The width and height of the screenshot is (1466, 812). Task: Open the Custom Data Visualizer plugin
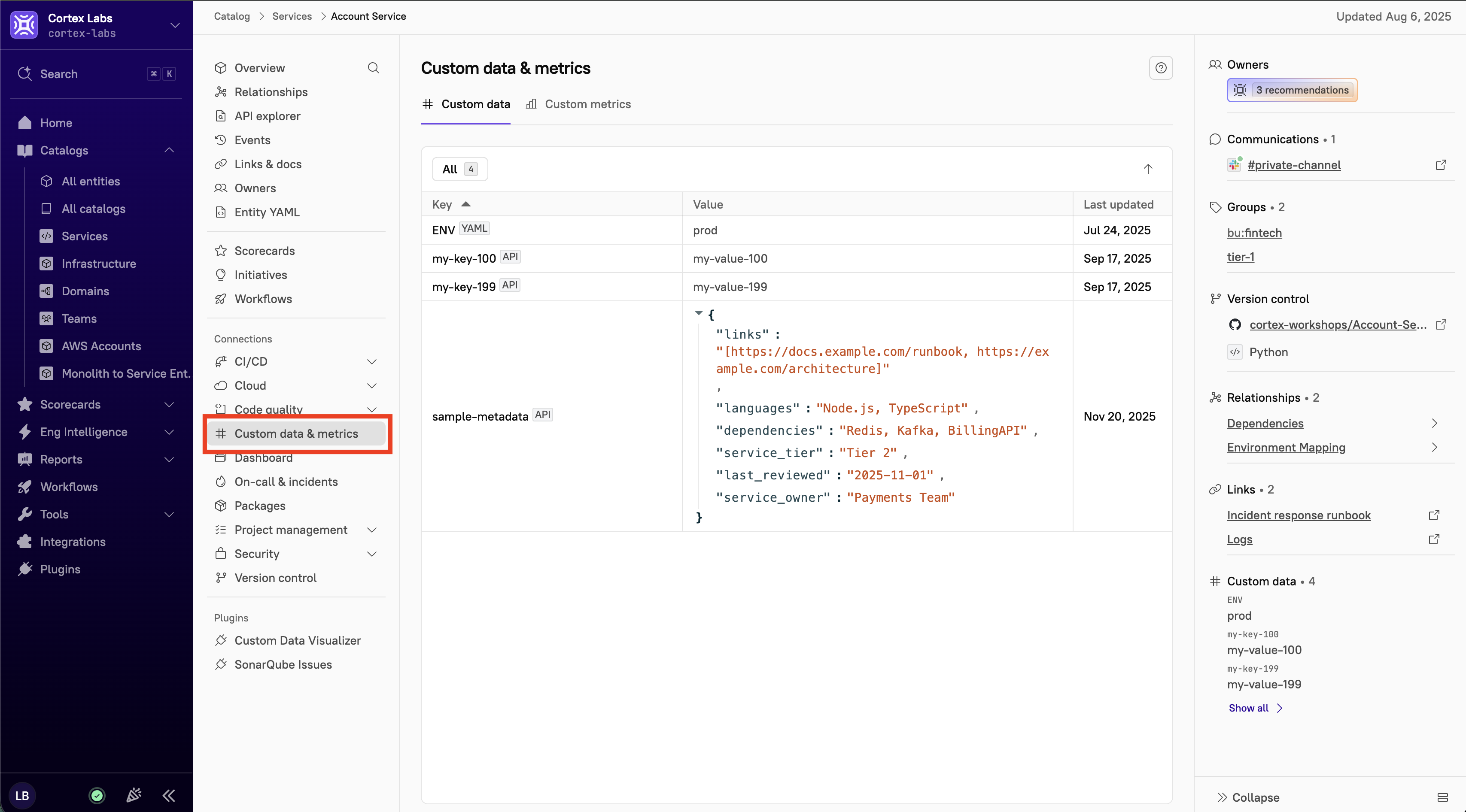click(298, 640)
